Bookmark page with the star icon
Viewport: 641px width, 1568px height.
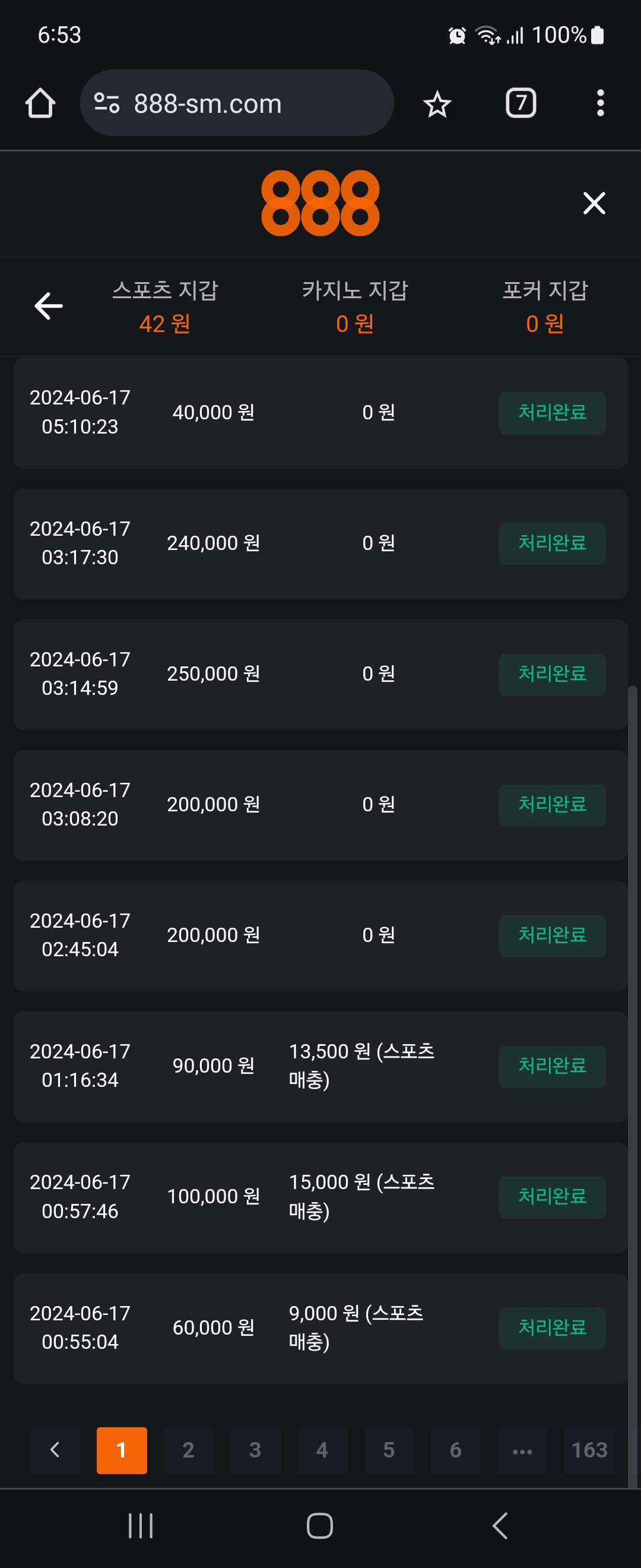tap(437, 104)
